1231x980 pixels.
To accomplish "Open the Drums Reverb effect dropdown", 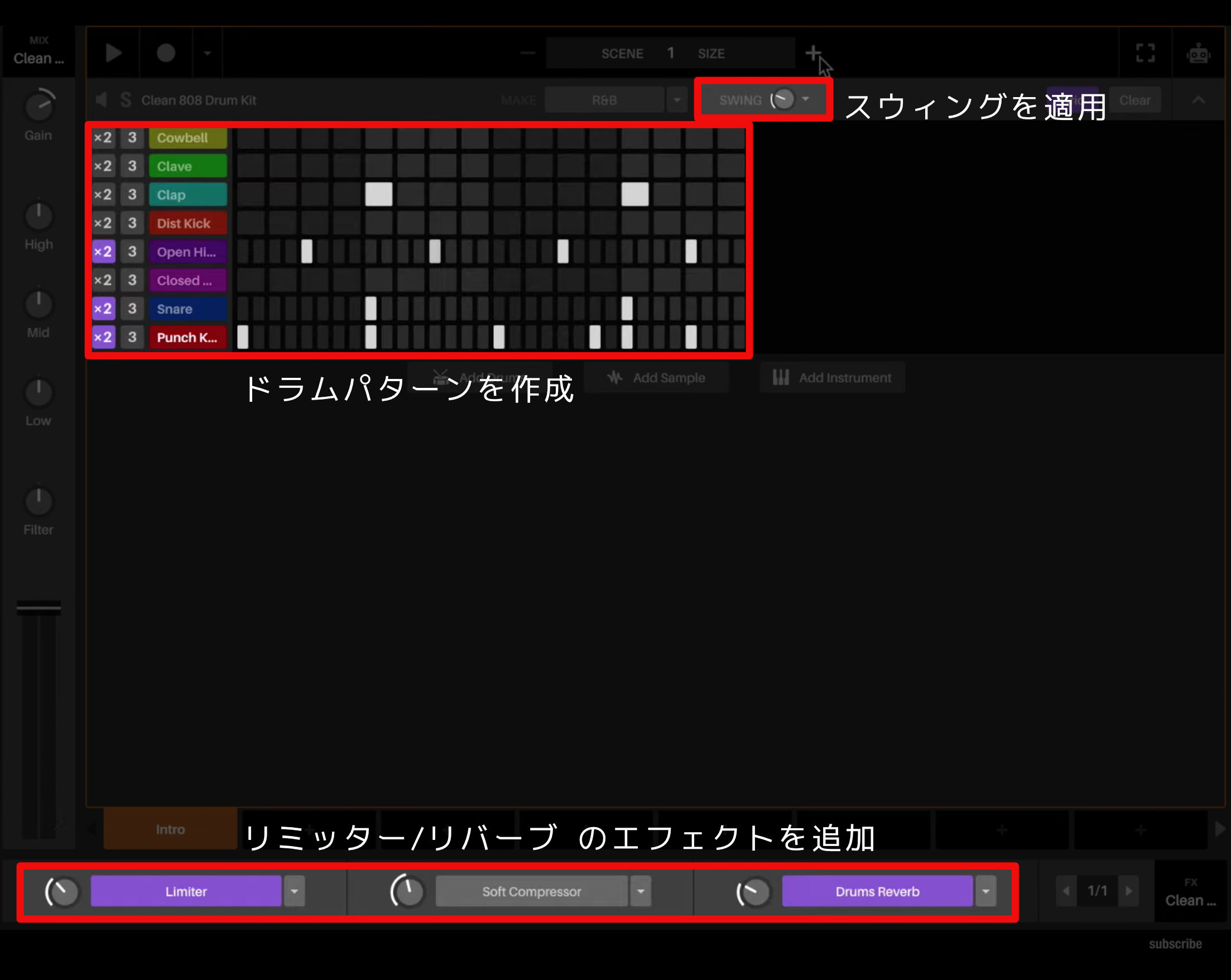I will click(x=985, y=891).
